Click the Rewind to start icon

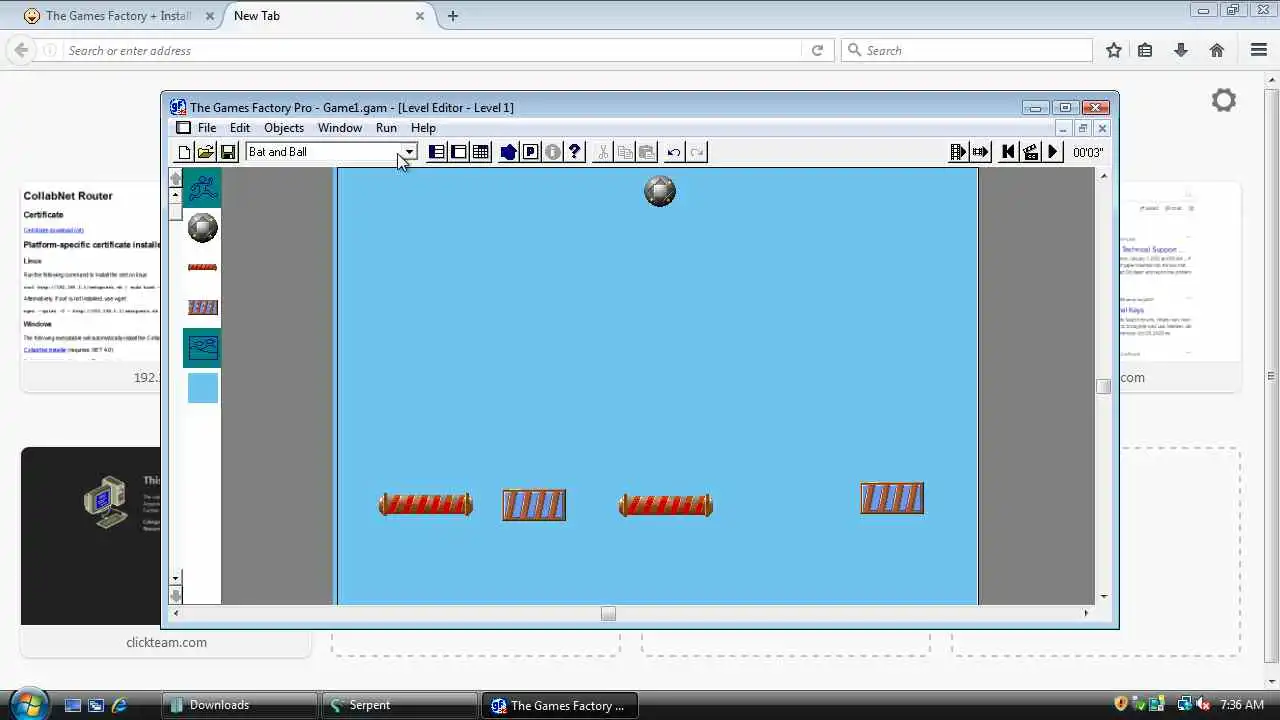tap(1008, 152)
